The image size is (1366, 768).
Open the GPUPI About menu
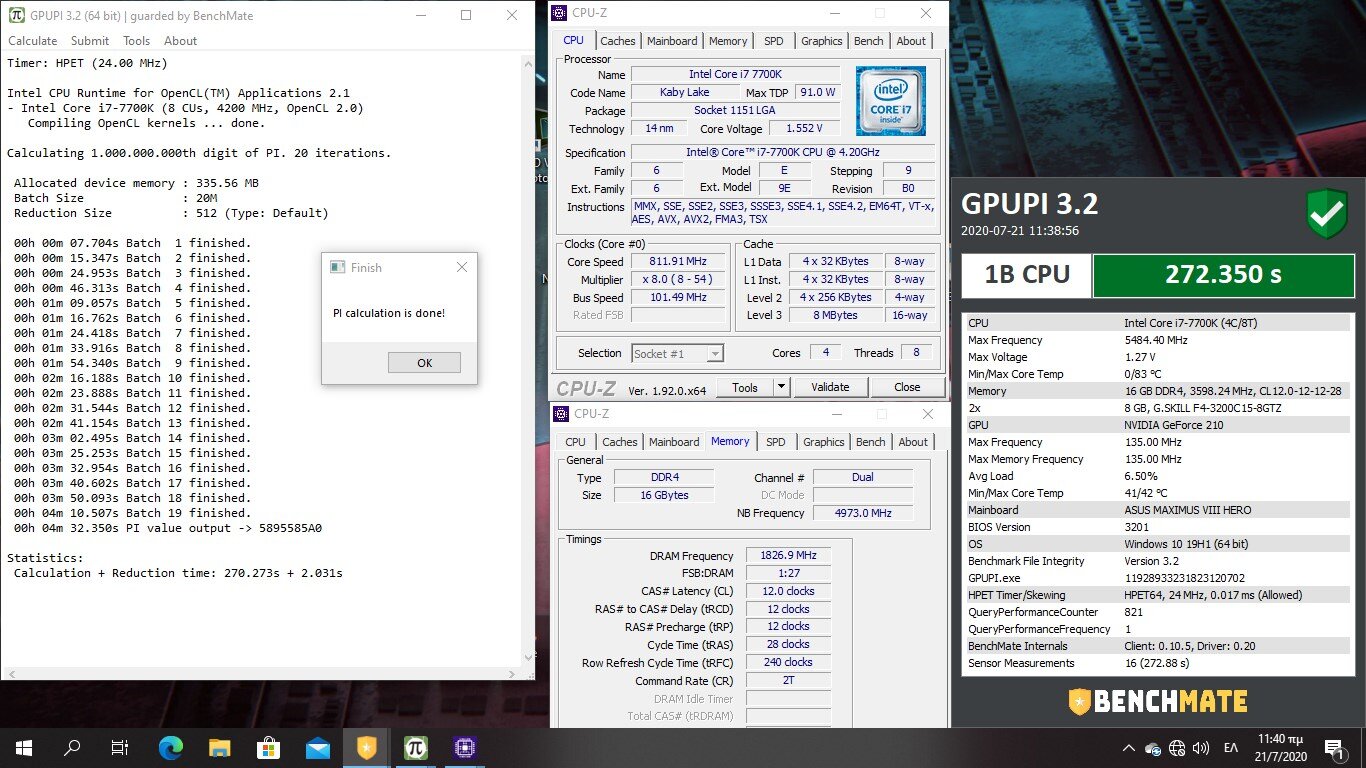pos(180,41)
